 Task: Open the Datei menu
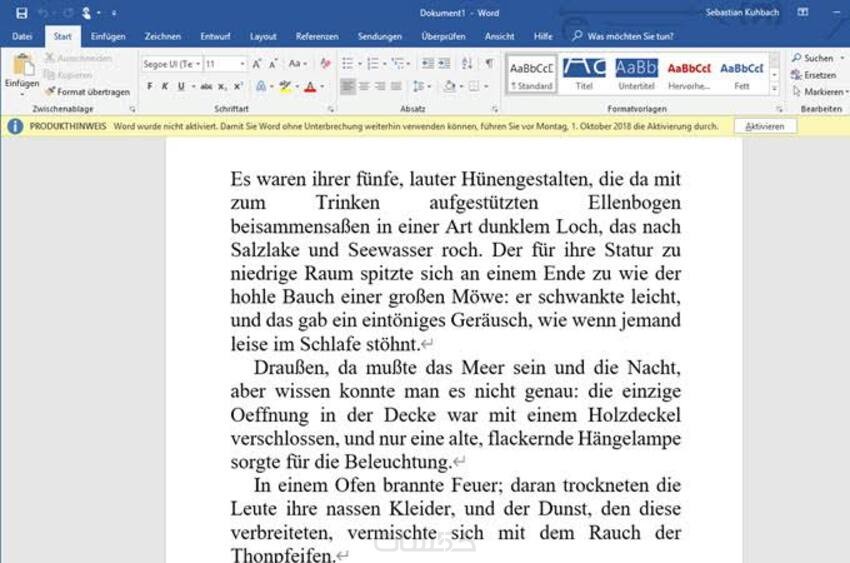(22, 36)
